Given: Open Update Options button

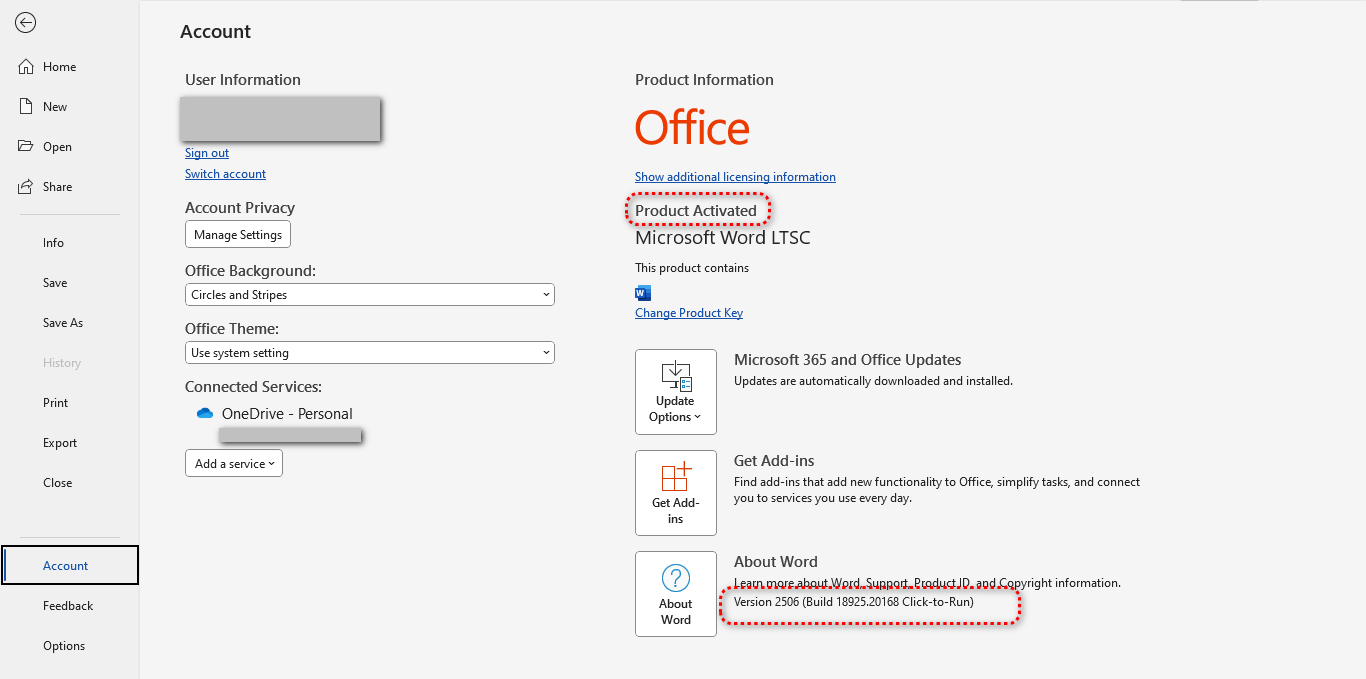Looking at the screenshot, I should click(x=676, y=392).
